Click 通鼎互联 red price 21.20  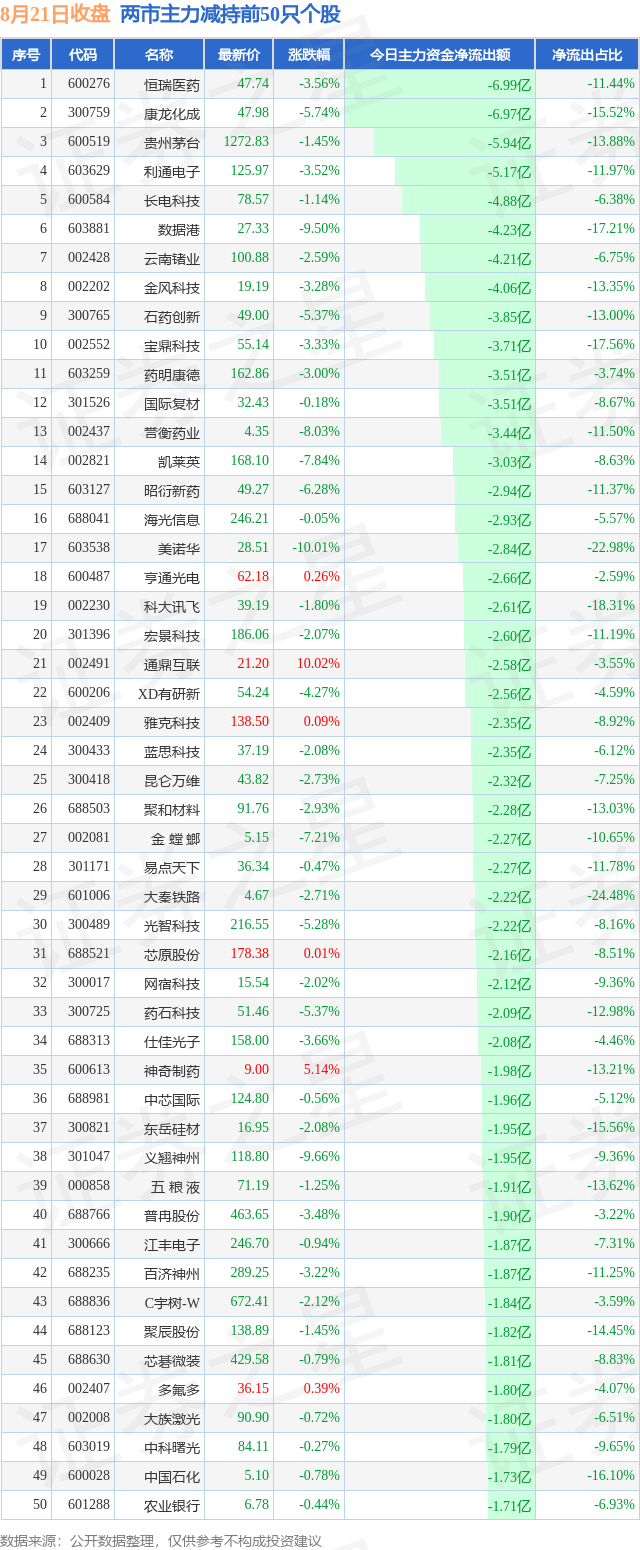click(253, 664)
